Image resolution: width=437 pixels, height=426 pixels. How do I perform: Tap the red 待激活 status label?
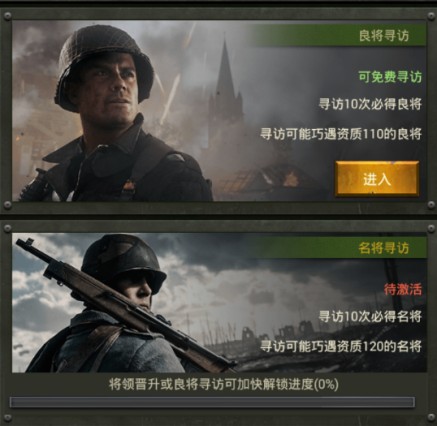click(x=403, y=289)
